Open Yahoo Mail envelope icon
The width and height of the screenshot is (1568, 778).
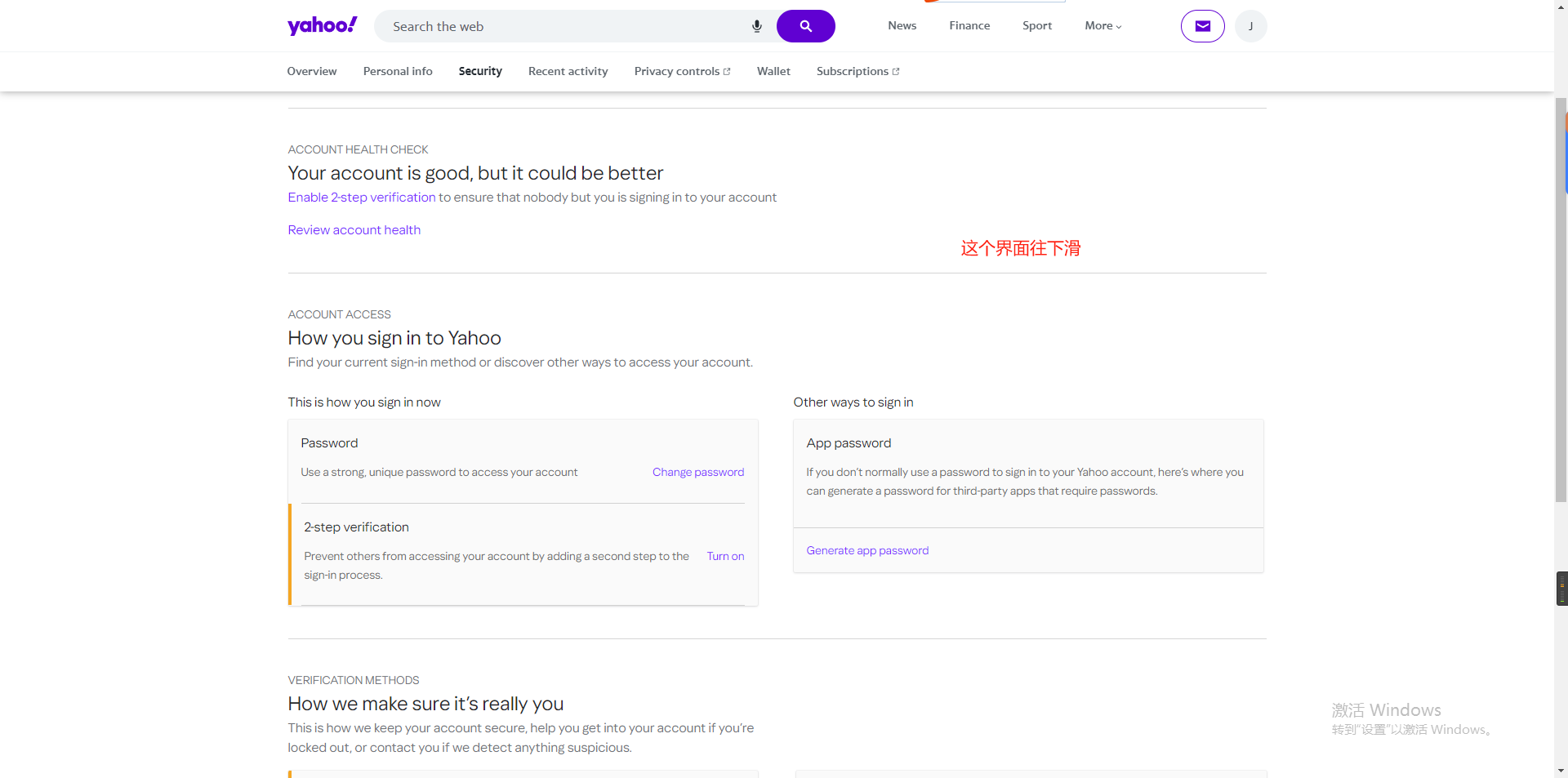[1202, 26]
